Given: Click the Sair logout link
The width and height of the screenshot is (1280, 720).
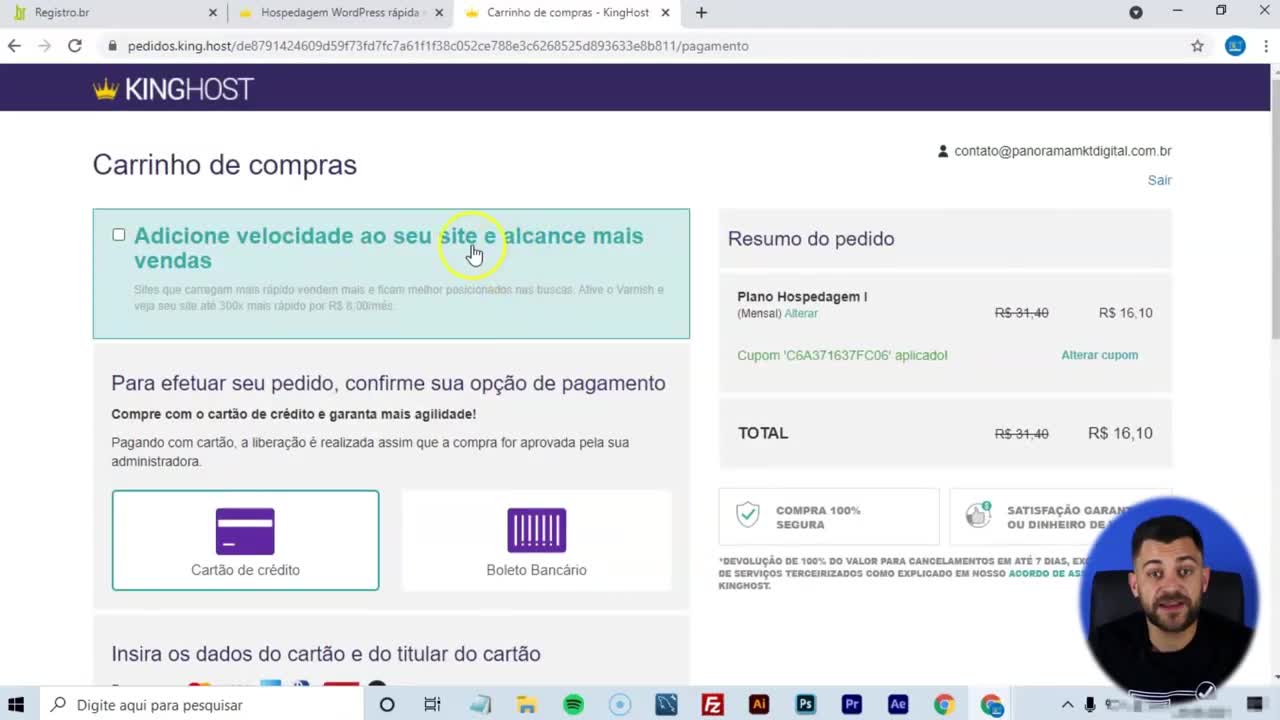Looking at the screenshot, I should point(1159,180).
